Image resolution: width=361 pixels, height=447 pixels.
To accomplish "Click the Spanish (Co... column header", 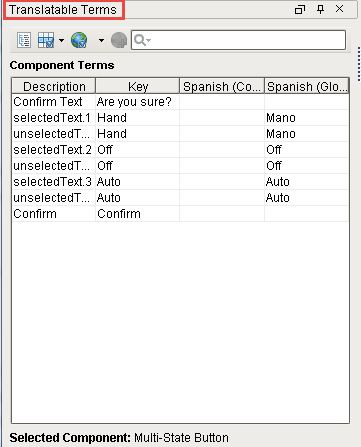I will (222, 86).
